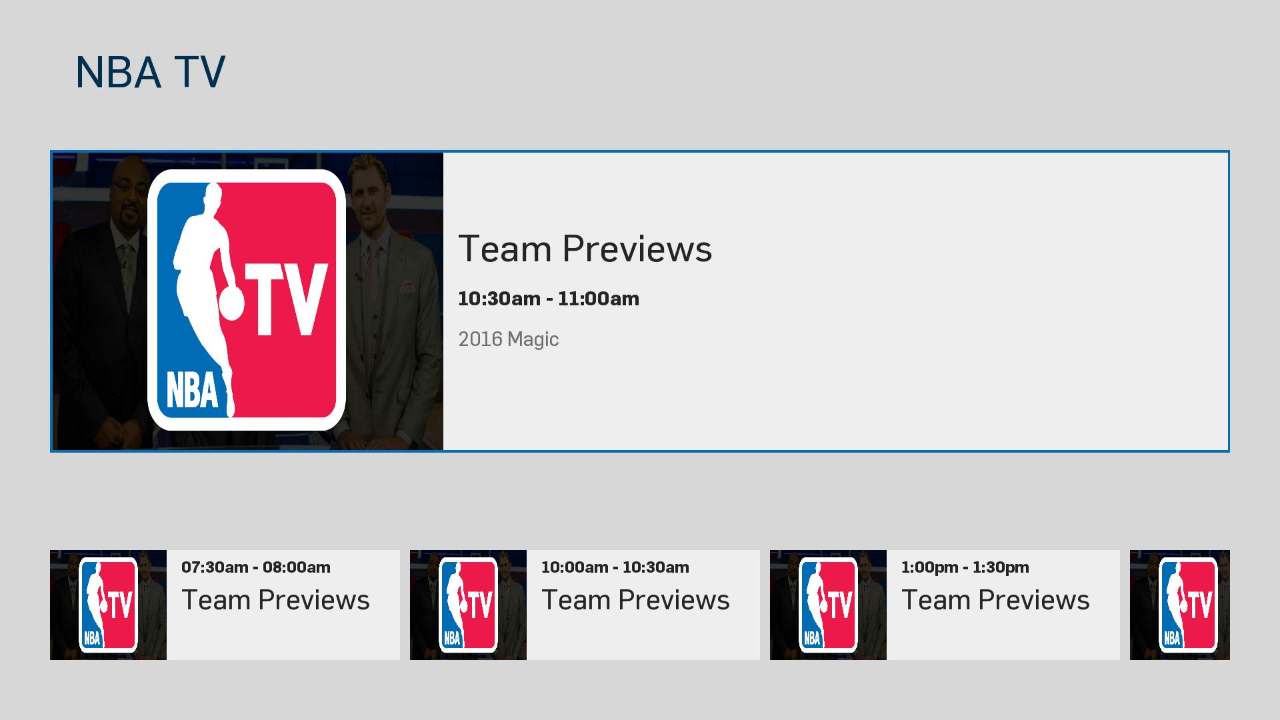Open the Team Previews title in the featured panel

tap(584, 249)
